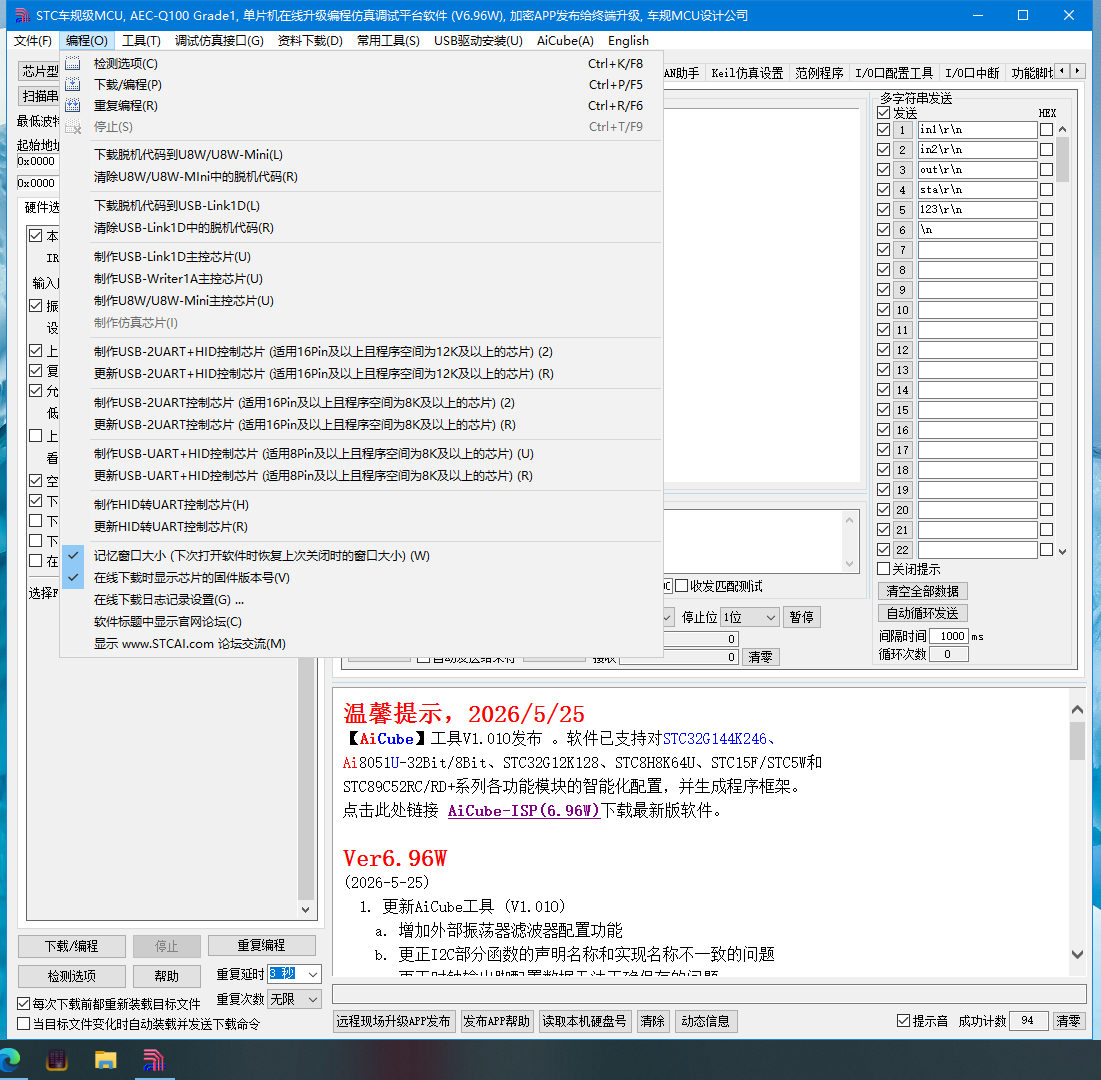Toggle 在线下载时显示芯片的固件版本号 option
The height and width of the screenshot is (1080, 1101).
(362, 577)
